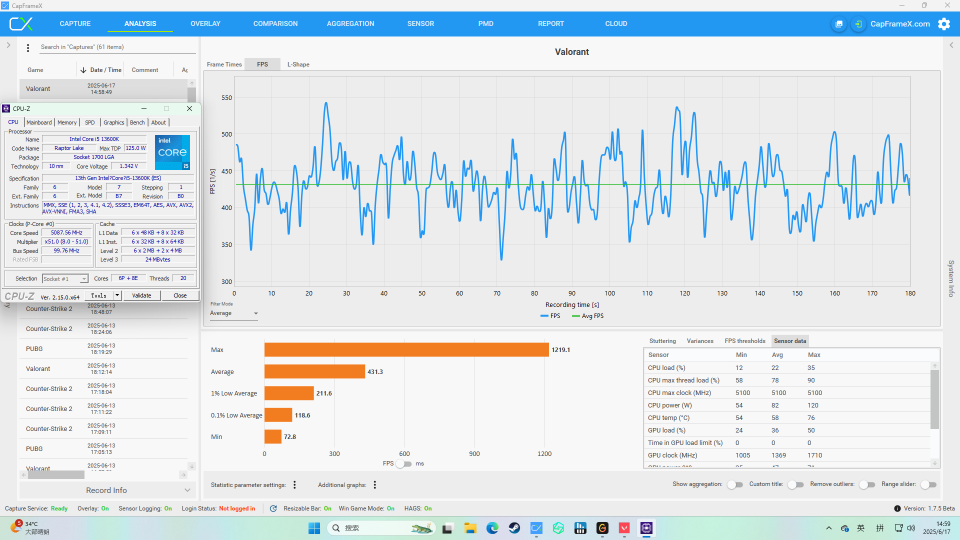Open the CLOUD tab
Viewport: 960px width, 540px height.
click(616, 24)
